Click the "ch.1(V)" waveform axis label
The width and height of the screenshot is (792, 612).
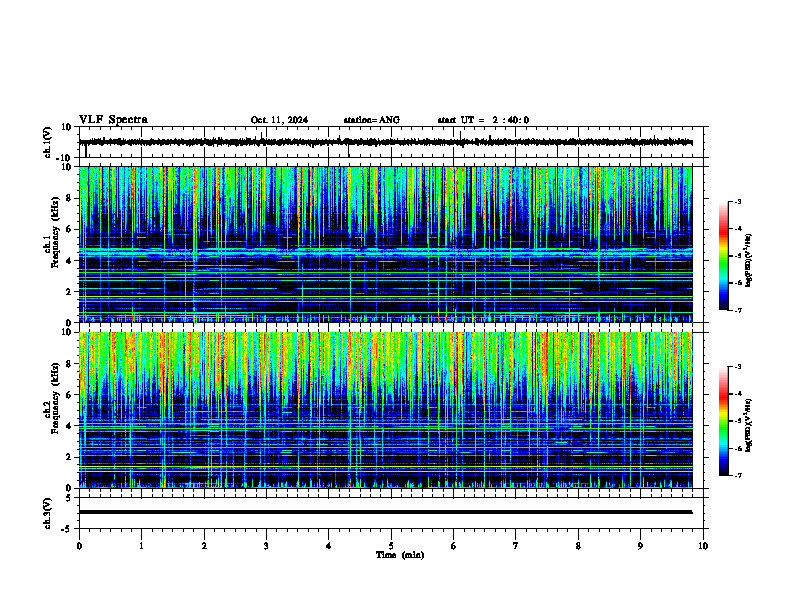pyautogui.click(x=47, y=142)
